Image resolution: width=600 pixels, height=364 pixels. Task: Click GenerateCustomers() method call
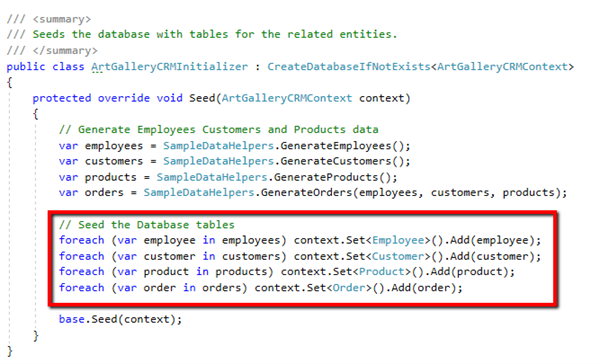point(342,161)
